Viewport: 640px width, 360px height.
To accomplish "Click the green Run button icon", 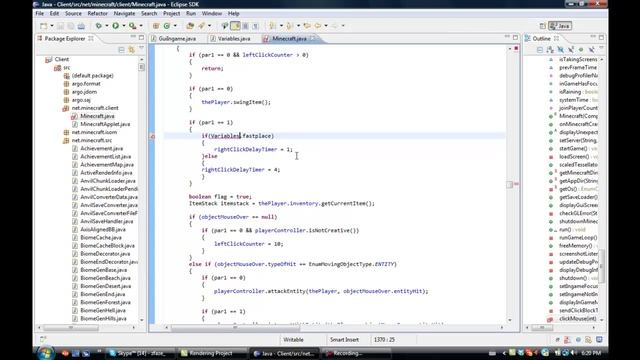I will point(116,26).
